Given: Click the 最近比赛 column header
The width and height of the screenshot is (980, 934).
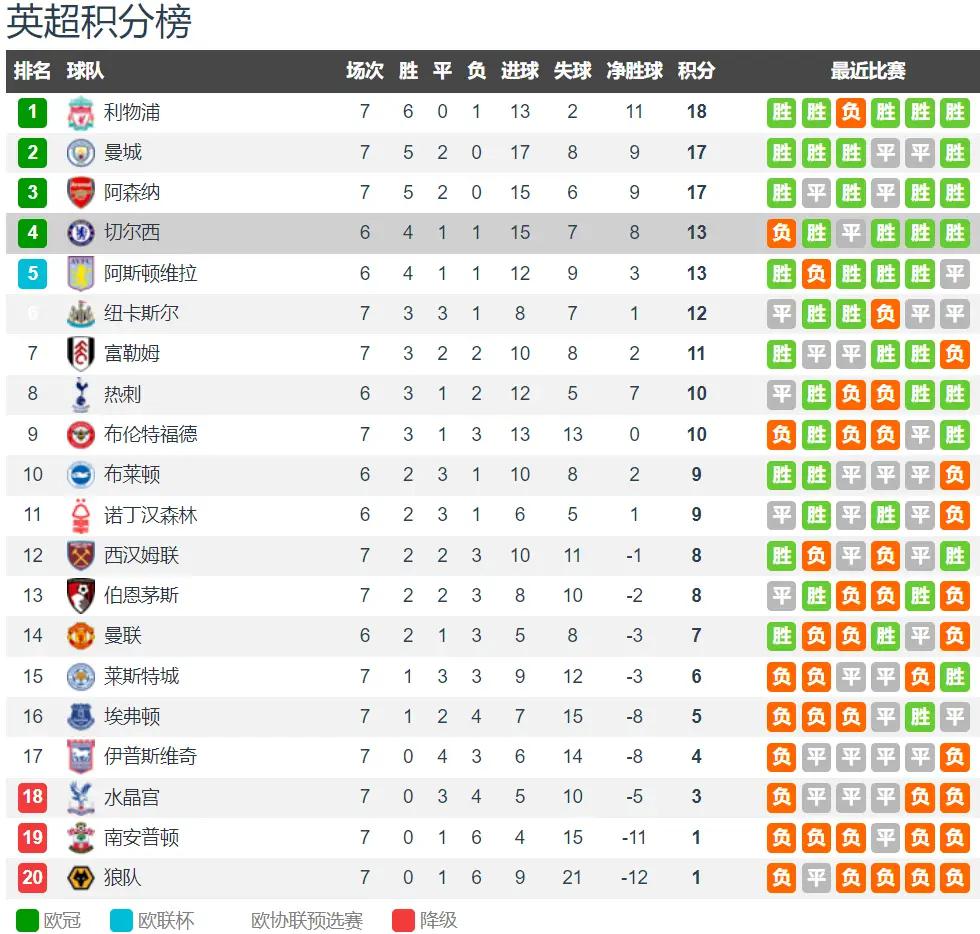Looking at the screenshot, I should tap(868, 71).
